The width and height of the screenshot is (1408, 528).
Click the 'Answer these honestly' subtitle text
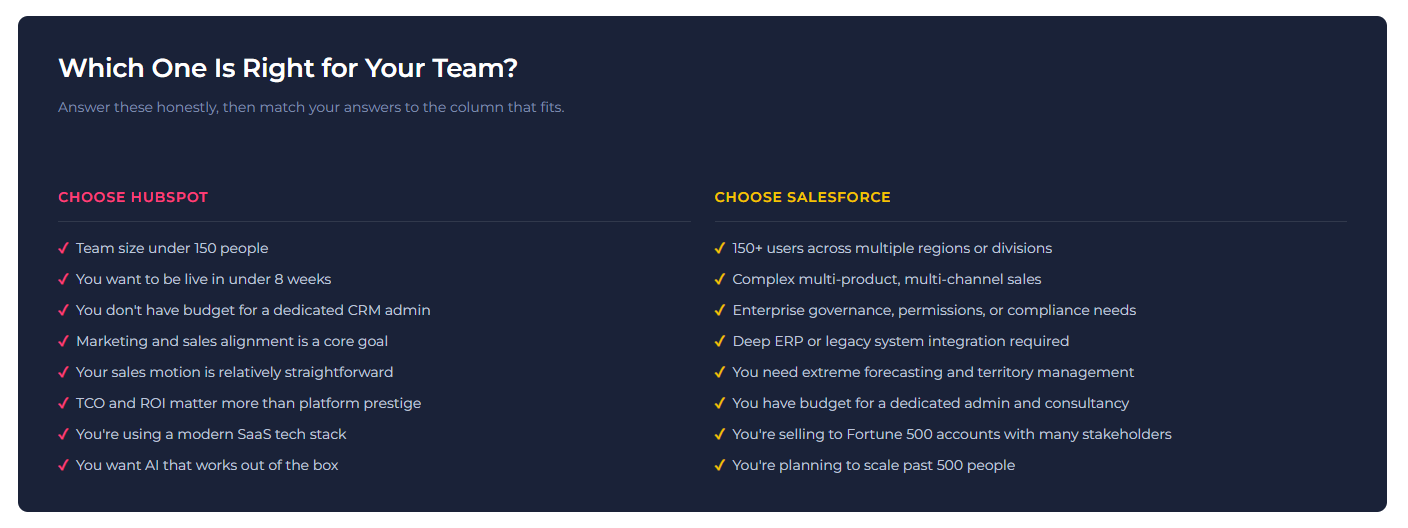tap(311, 107)
